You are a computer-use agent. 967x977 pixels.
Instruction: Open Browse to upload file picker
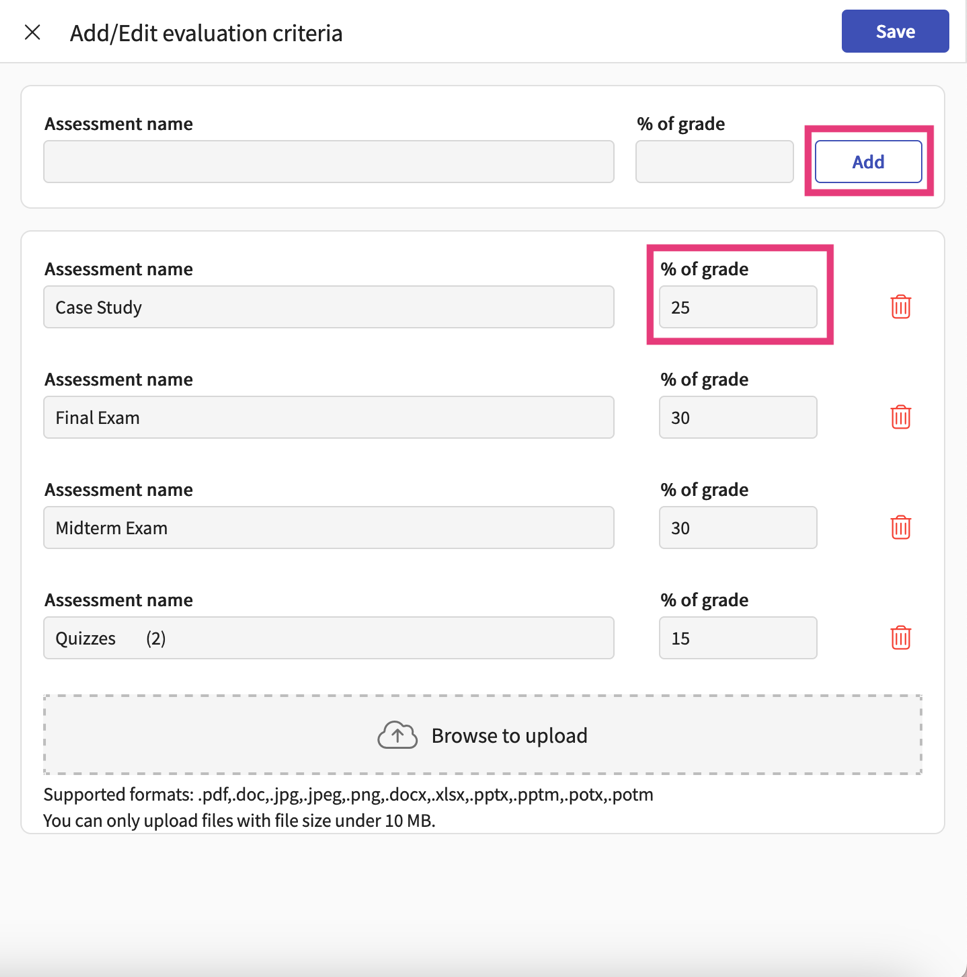(x=483, y=735)
